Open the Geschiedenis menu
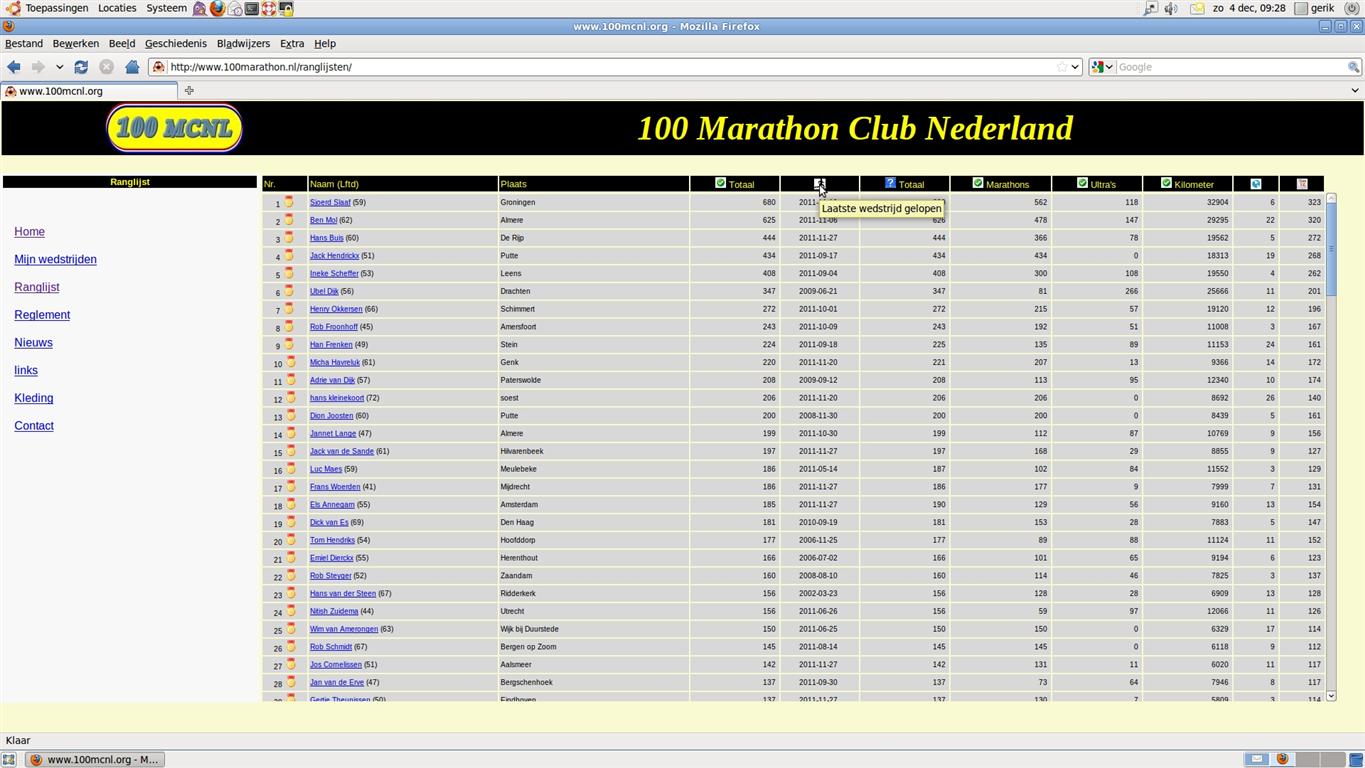Viewport: 1365px width, 768px height. (176, 44)
